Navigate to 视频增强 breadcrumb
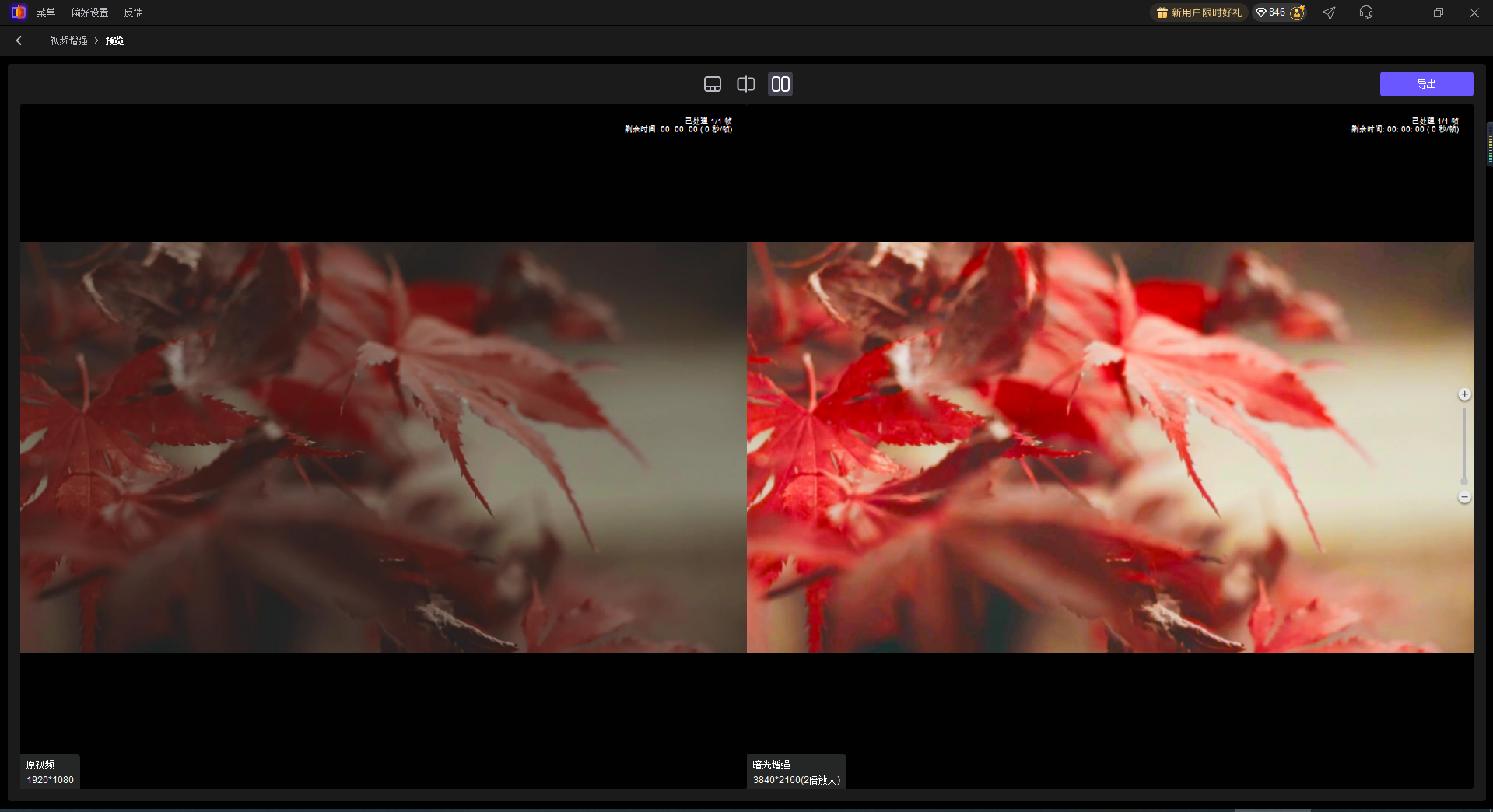 68,40
